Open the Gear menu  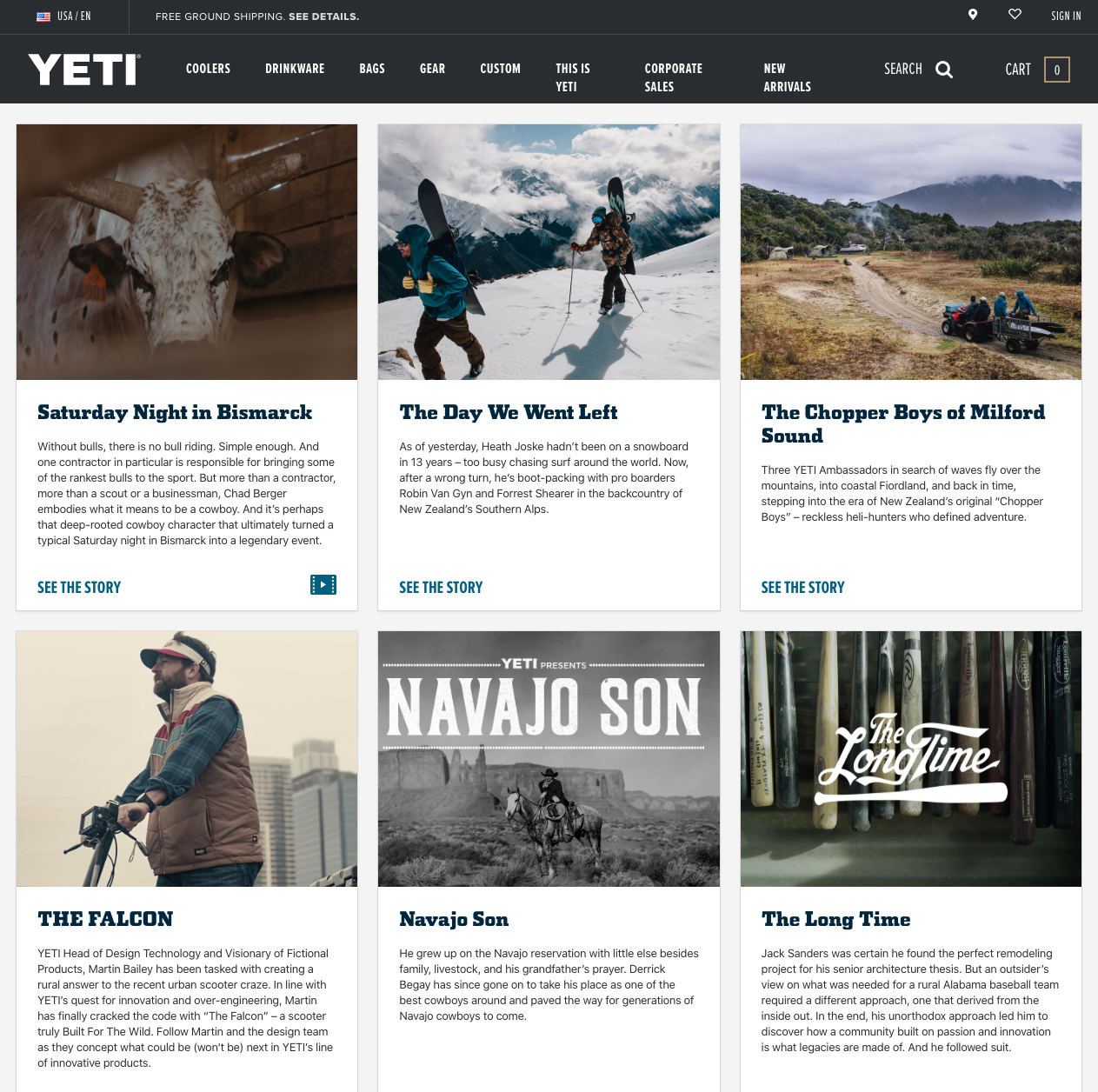click(432, 69)
